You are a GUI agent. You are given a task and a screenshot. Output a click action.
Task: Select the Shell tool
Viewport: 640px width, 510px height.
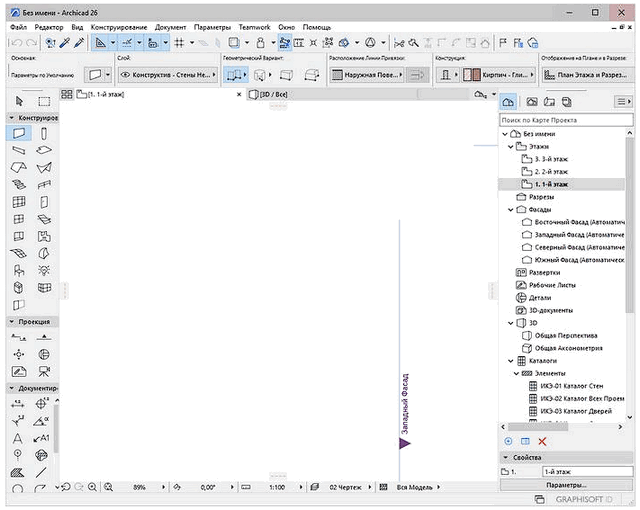tap(44, 168)
